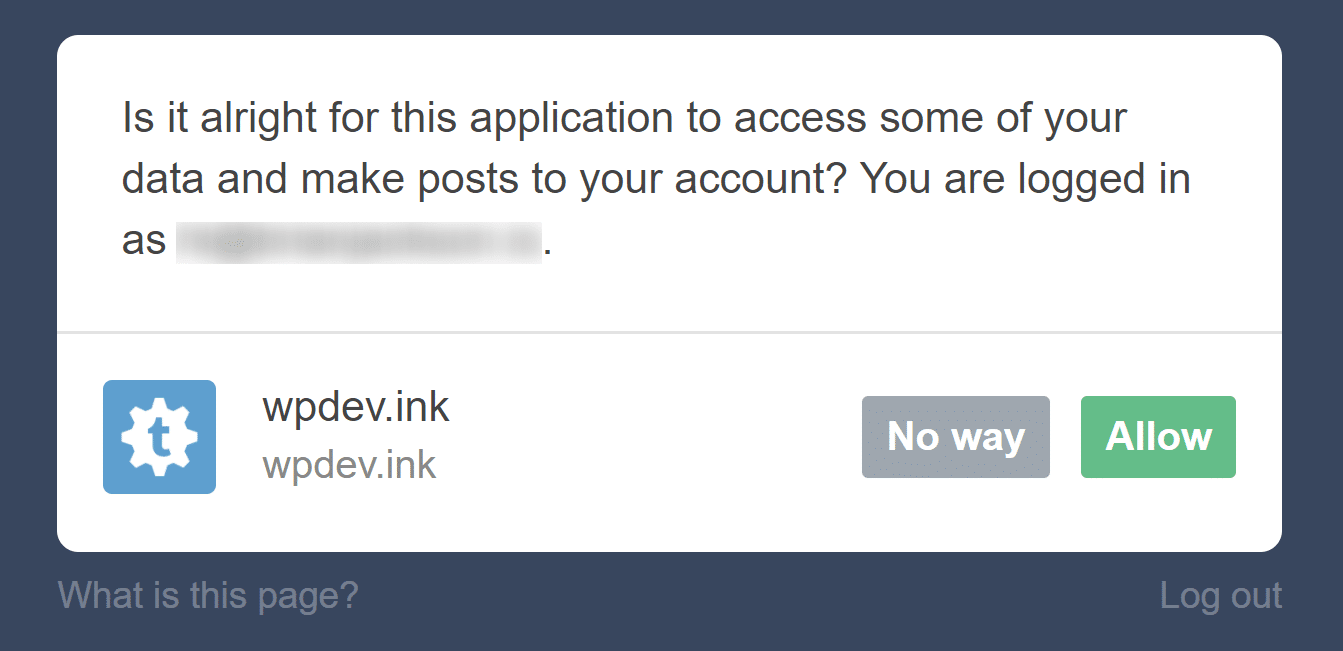
Task: Click the blurred logged-in username
Action: click(x=360, y=238)
